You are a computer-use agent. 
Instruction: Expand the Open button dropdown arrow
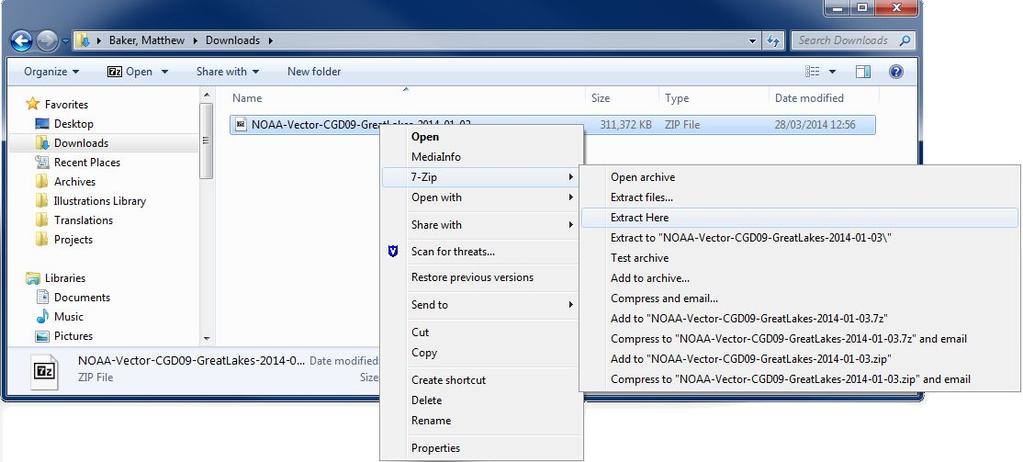164,72
